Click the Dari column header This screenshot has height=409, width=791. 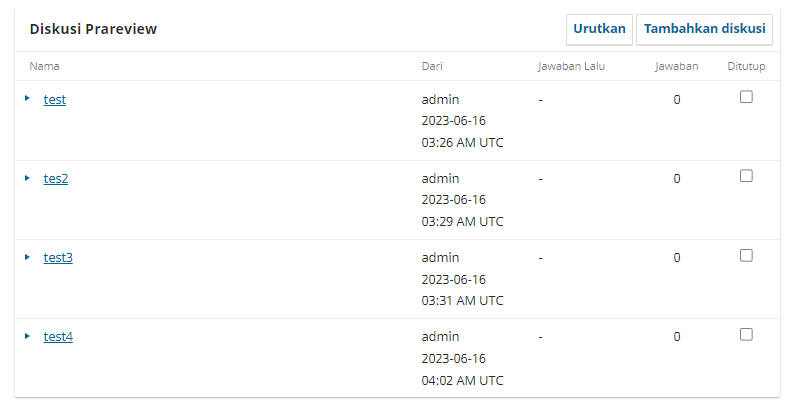tap(432, 66)
